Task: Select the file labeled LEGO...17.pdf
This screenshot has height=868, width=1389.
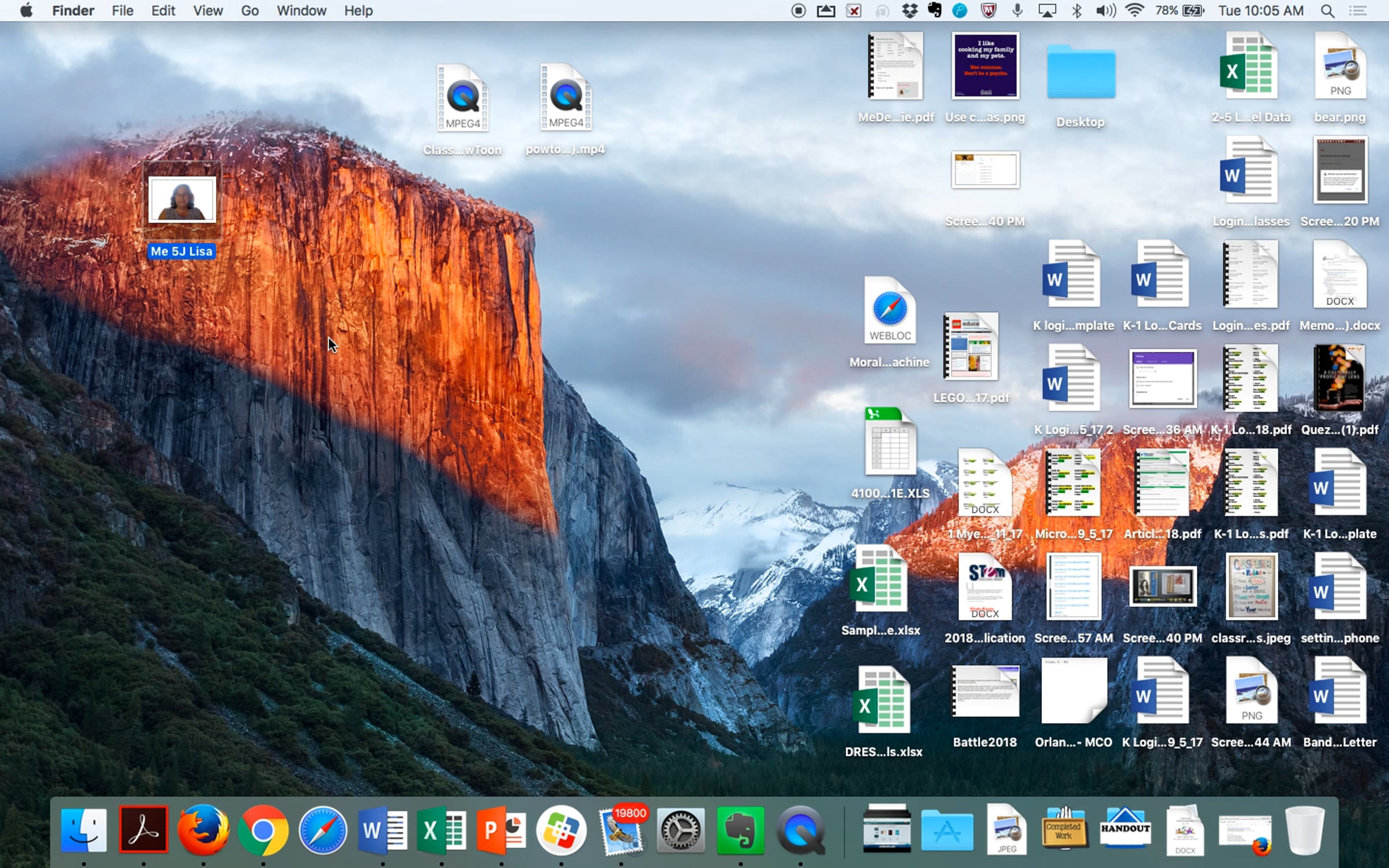Action: [x=971, y=346]
